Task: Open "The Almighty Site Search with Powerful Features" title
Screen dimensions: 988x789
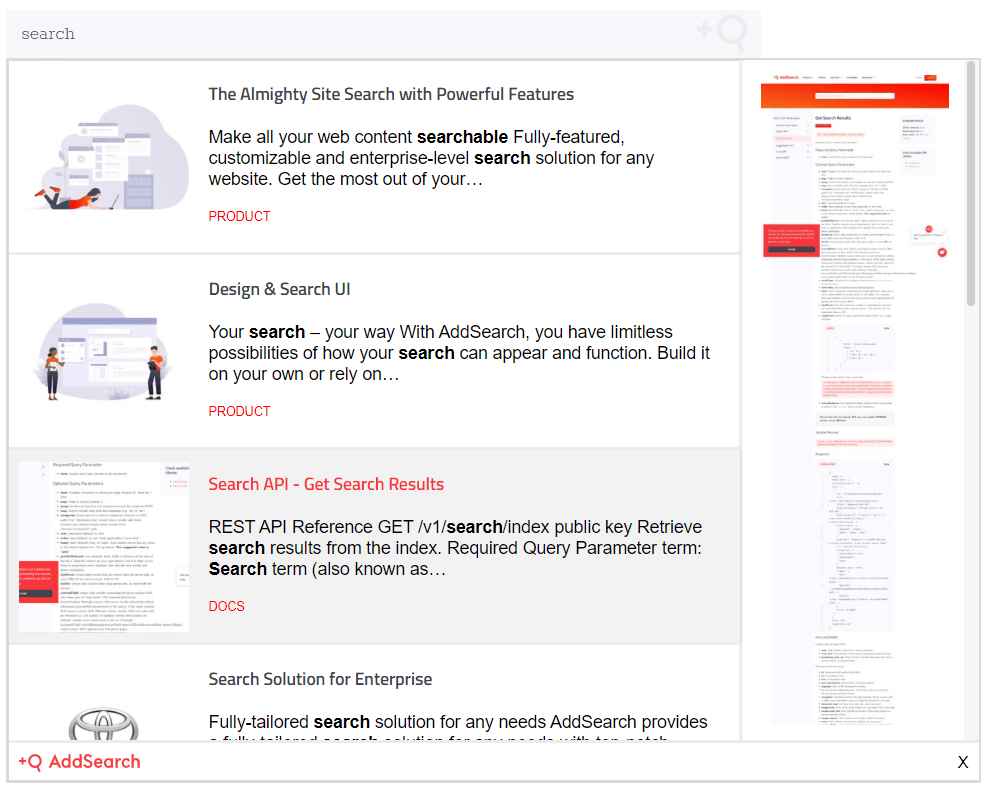Action: tap(391, 94)
